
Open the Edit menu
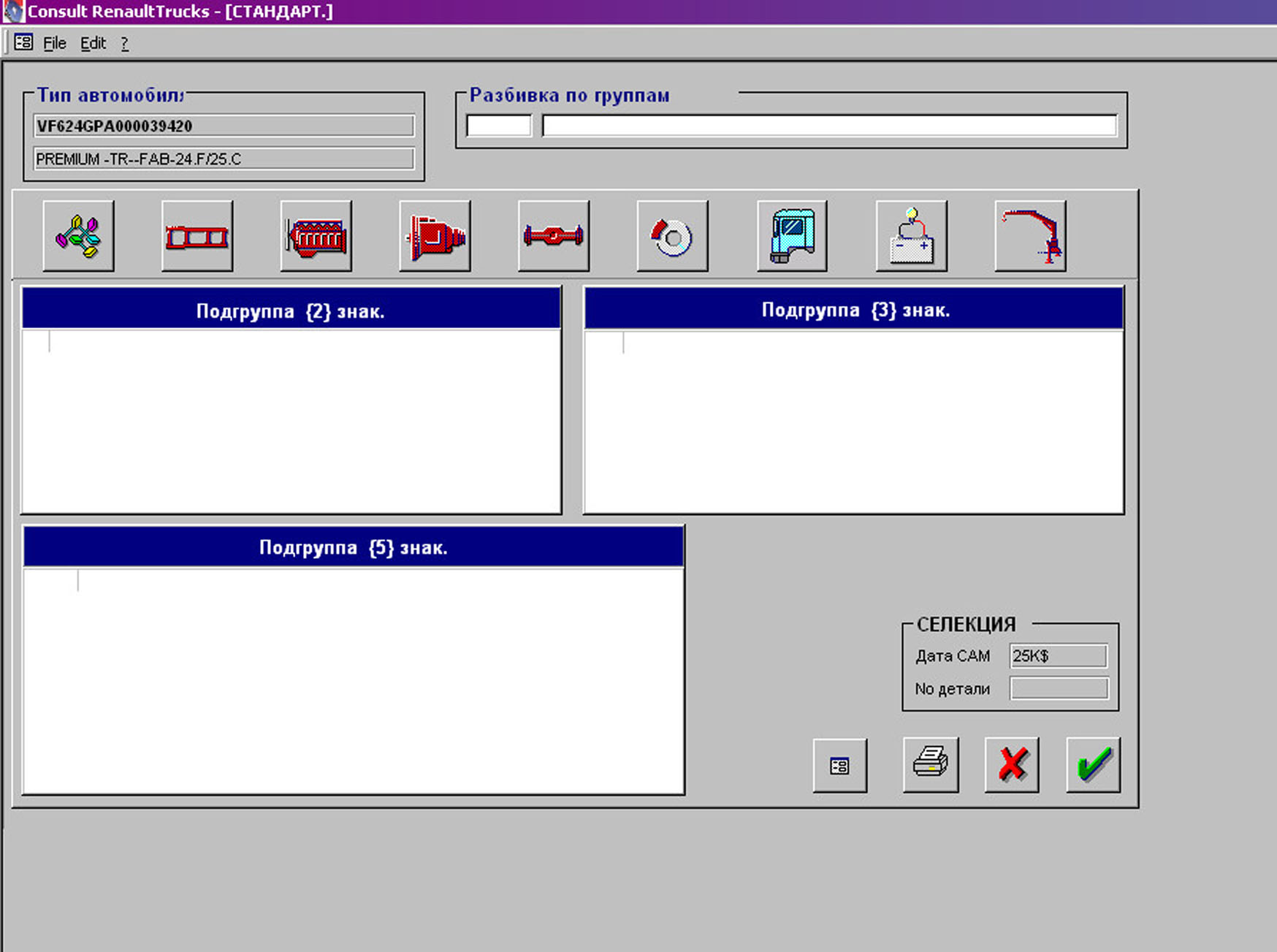tap(93, 43)
